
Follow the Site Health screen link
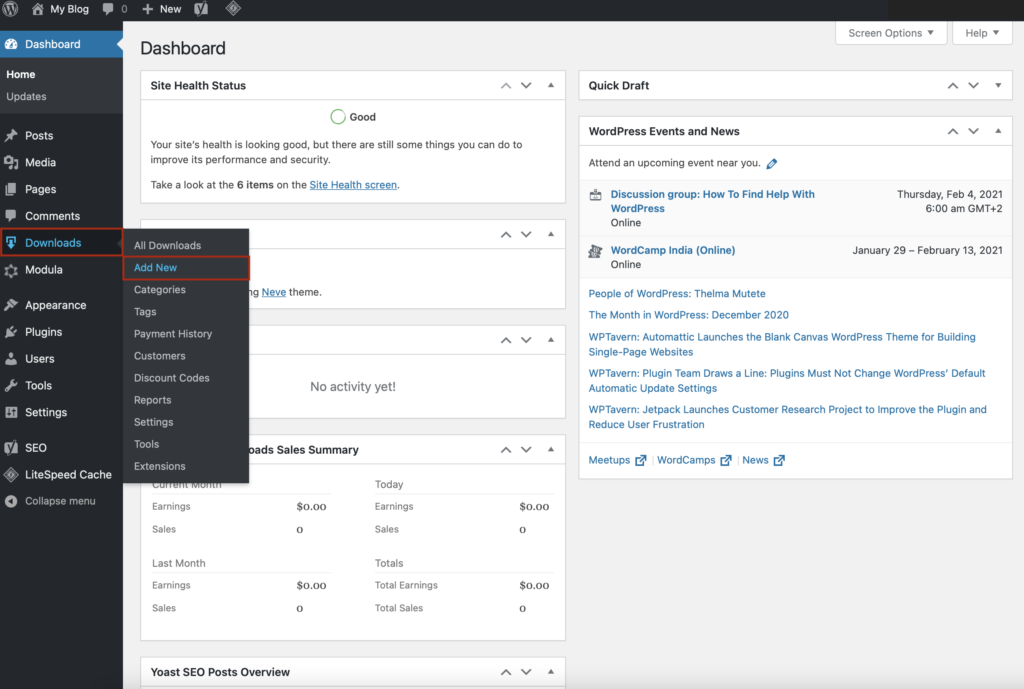coord(353,185)
